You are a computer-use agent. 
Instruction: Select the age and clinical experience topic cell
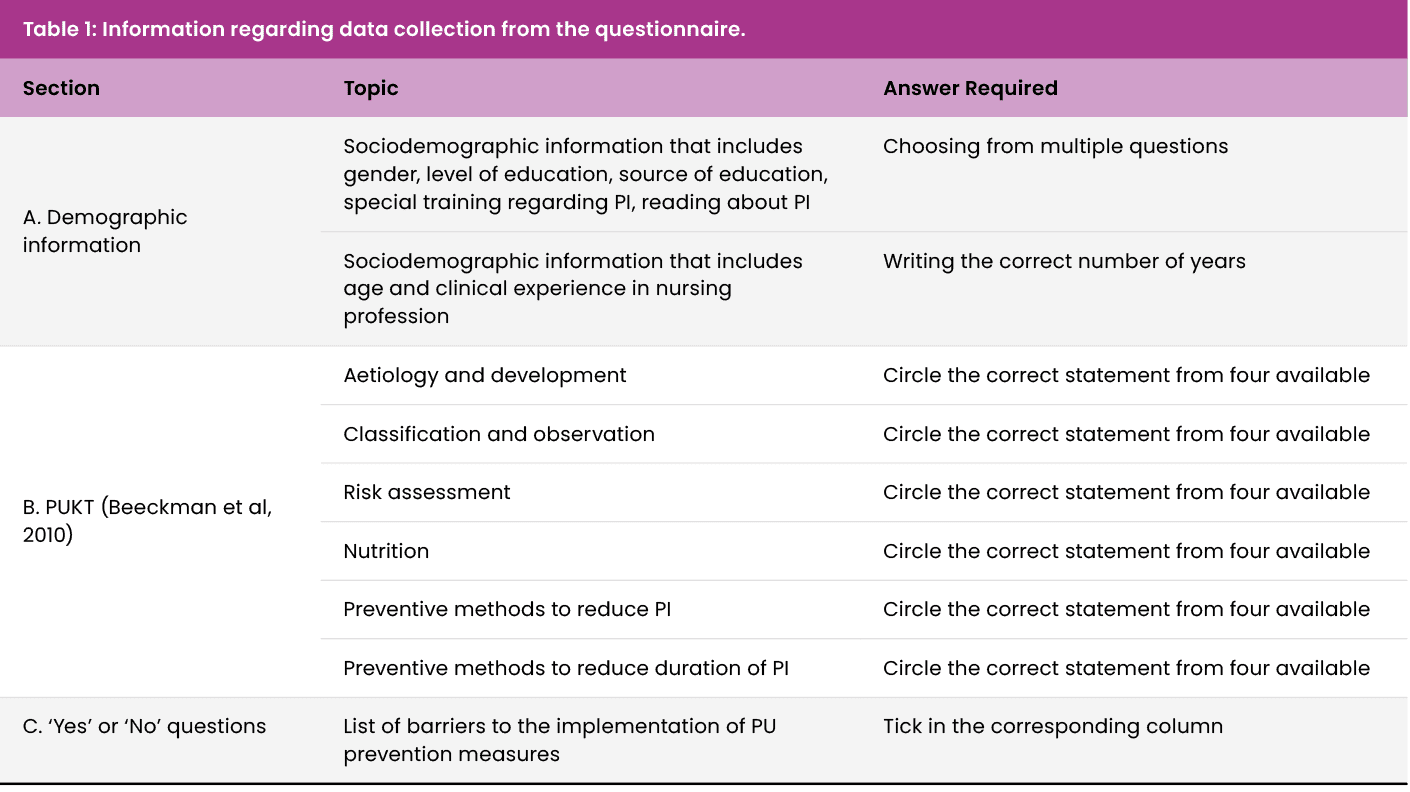point(573,288)
